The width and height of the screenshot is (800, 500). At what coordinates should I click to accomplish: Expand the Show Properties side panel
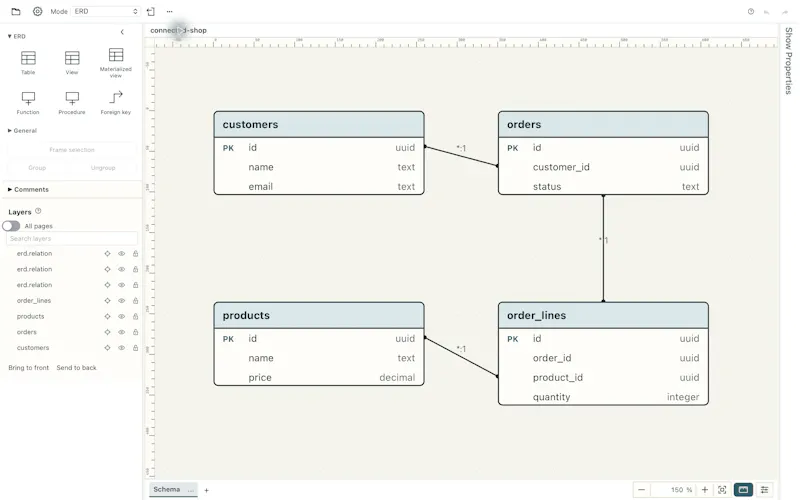coord(789,61)
